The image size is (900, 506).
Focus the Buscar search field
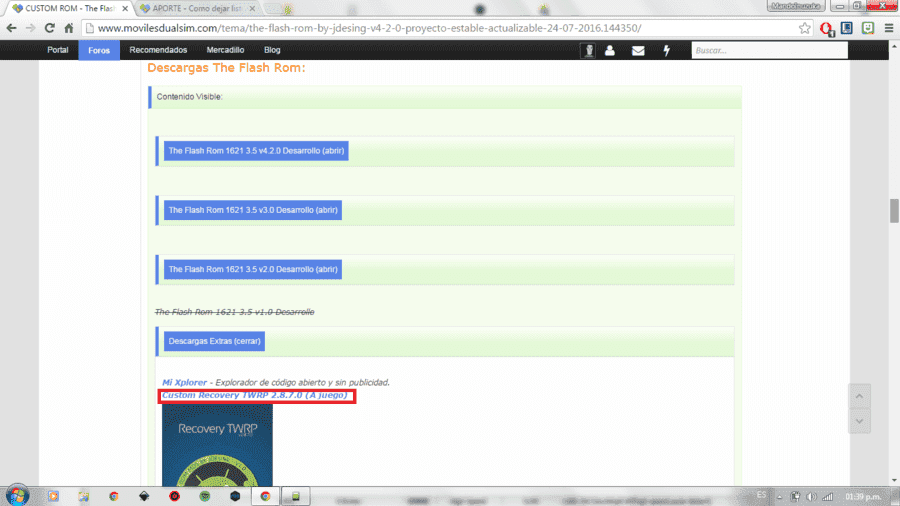pos(769,50)
